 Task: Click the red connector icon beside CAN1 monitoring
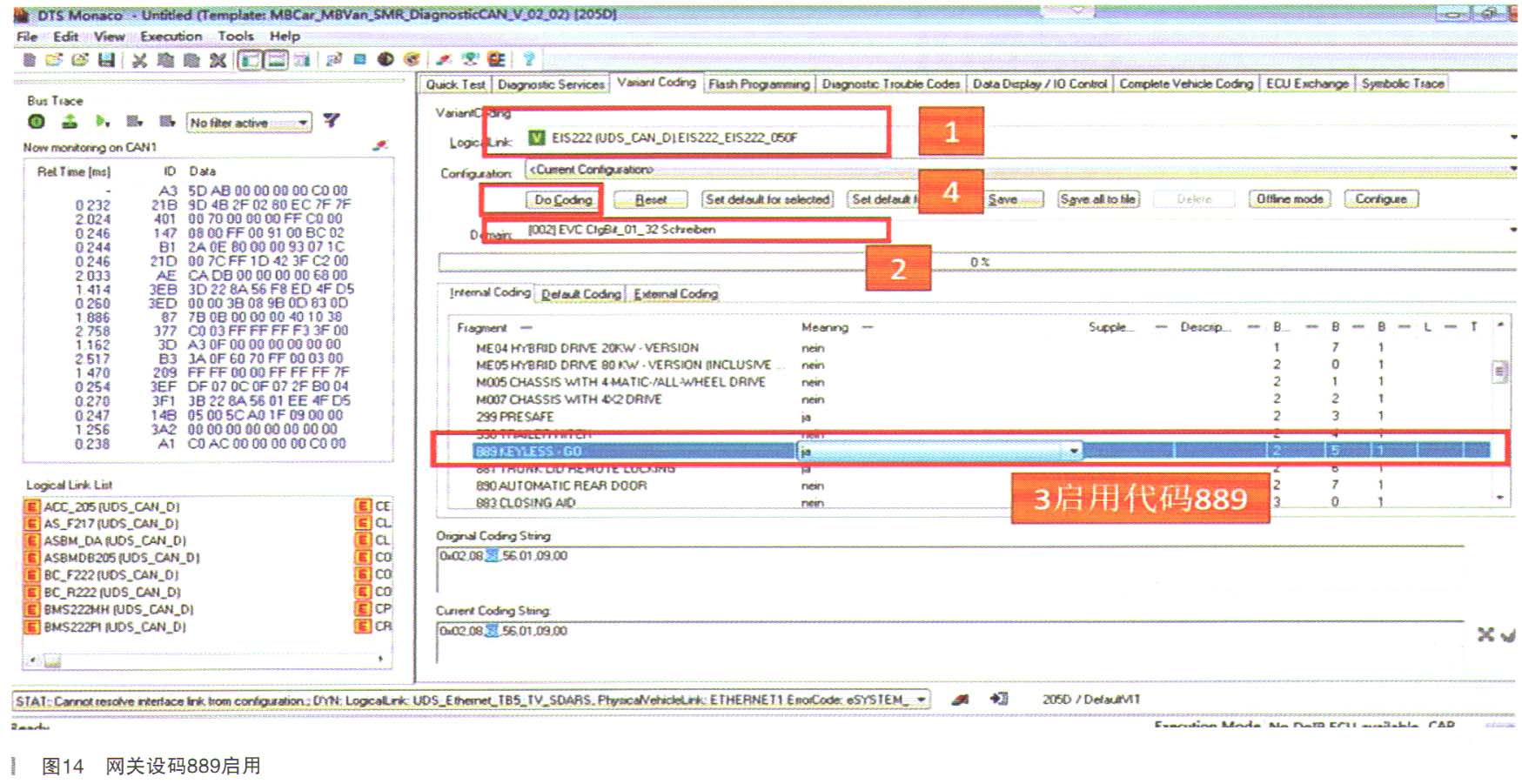coord(379,146)
